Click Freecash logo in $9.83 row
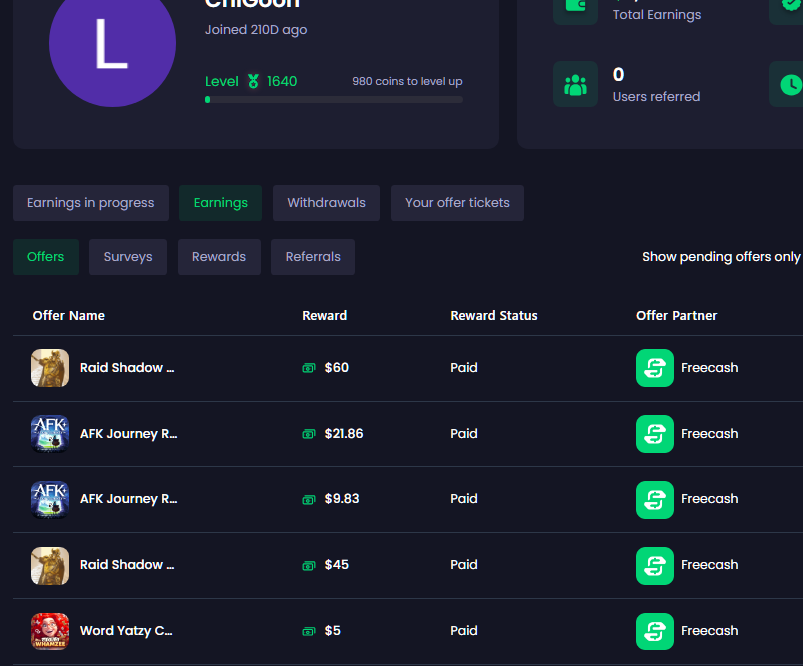 point(654,500)
